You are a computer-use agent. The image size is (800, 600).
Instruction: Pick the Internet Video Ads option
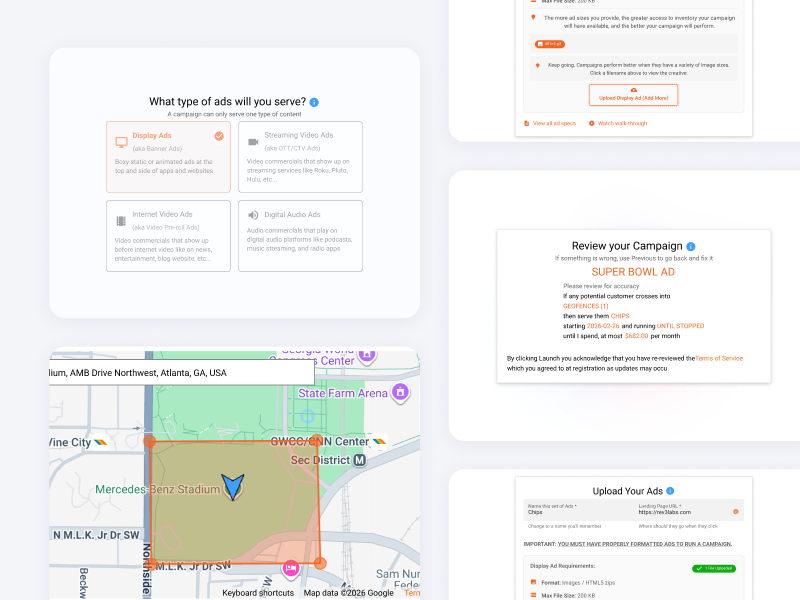coord(169,235)
